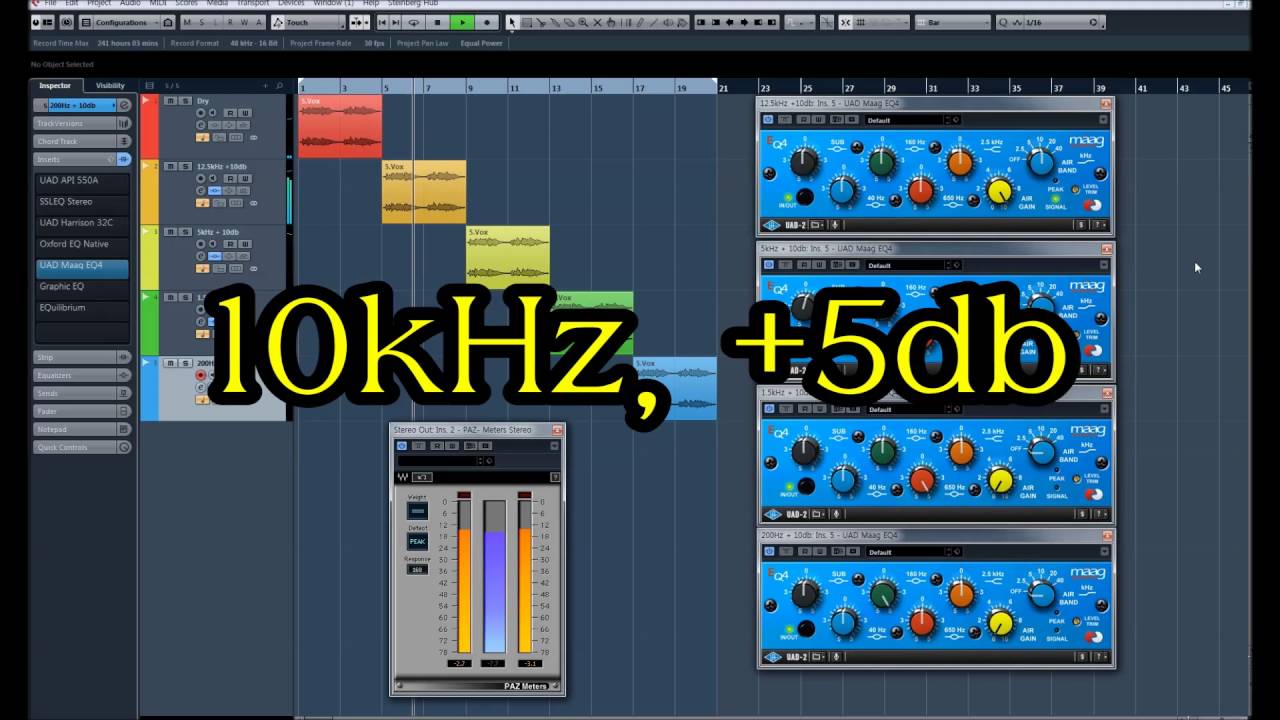This screenshot has height=720, width=1280.
Task: Solo the 5kHz + 10db track
Action: (x=184, y=232)
